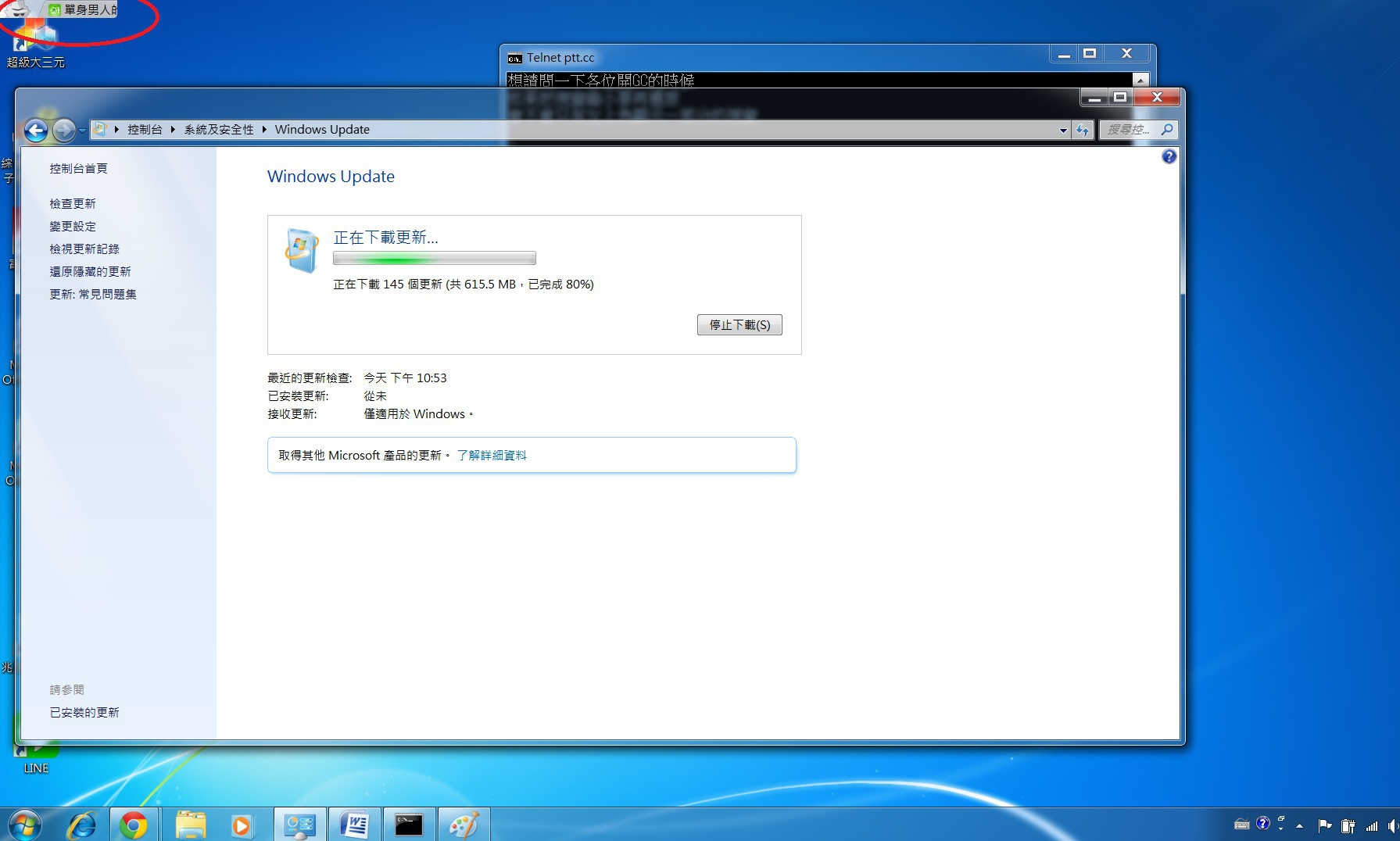Click the incognito icon at top-left
The width and height of the screenshot is (1400, 841).
click(x=18, y=9)
